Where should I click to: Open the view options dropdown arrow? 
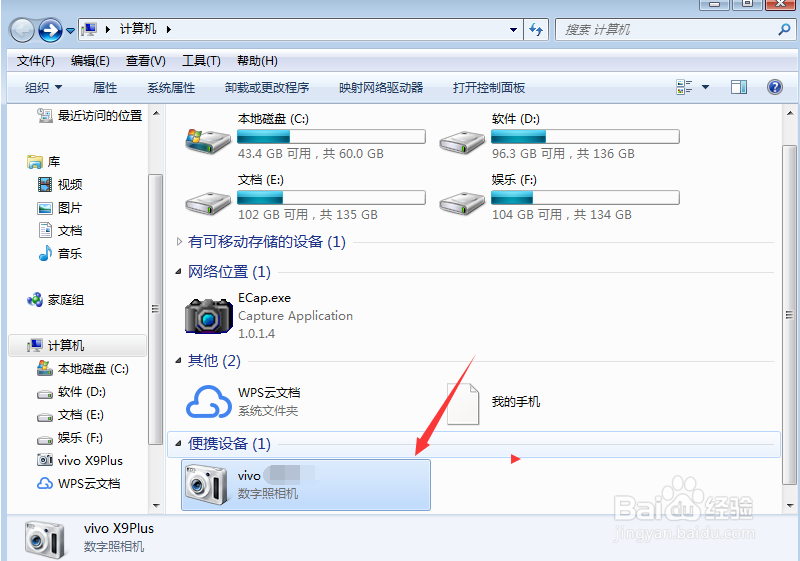[706, 87]
